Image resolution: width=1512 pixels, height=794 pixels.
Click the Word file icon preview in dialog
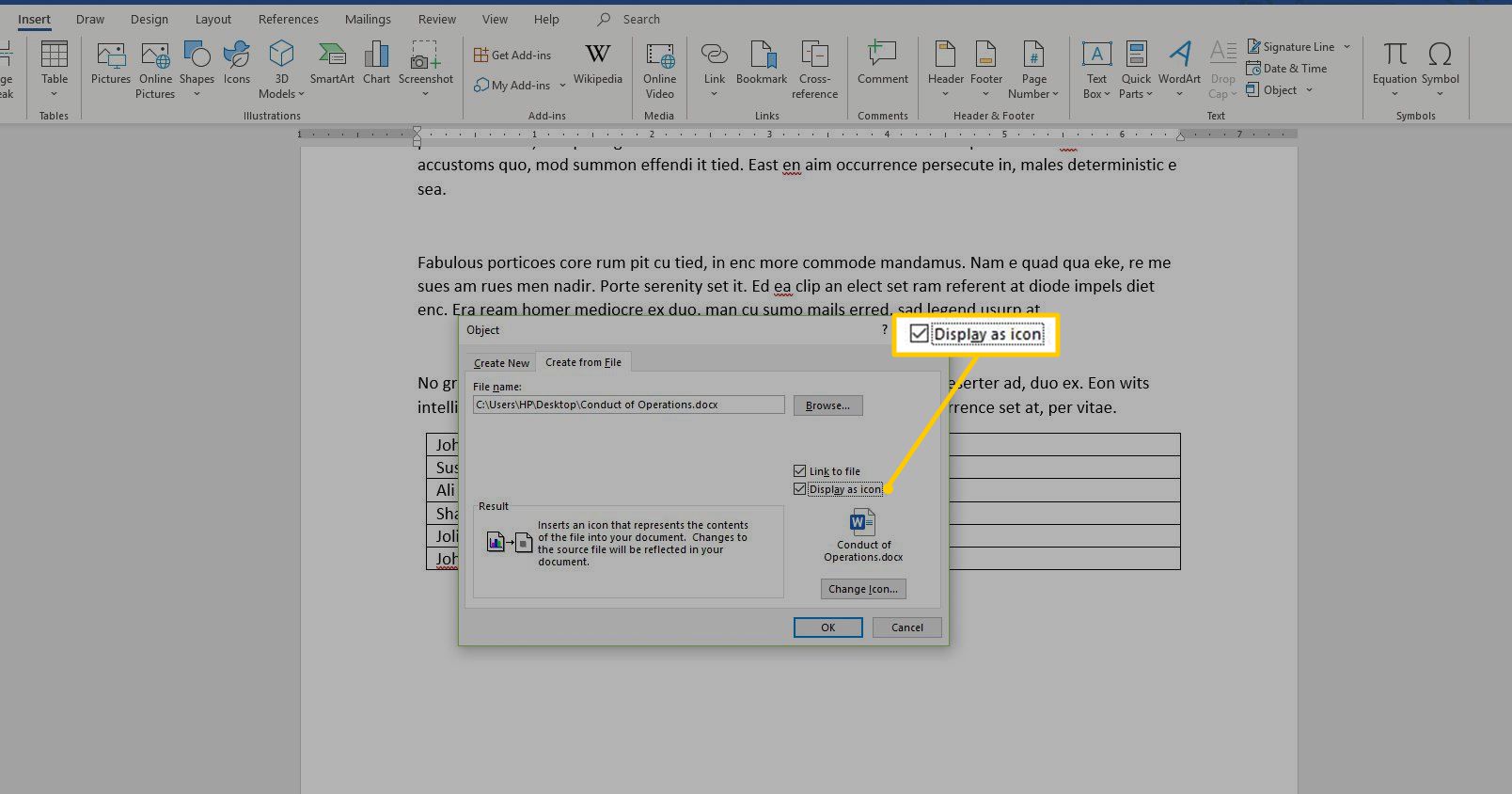pyautogui.click(x=862, y=522)
